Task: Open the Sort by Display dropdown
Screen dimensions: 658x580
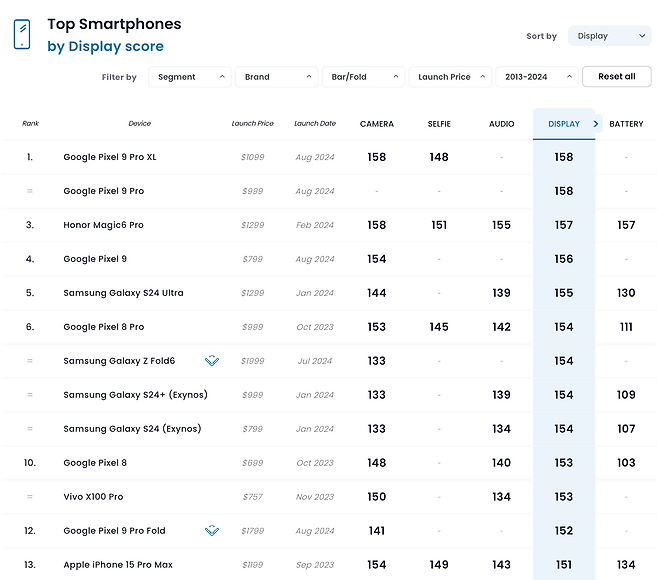Action: click(609, 36)
